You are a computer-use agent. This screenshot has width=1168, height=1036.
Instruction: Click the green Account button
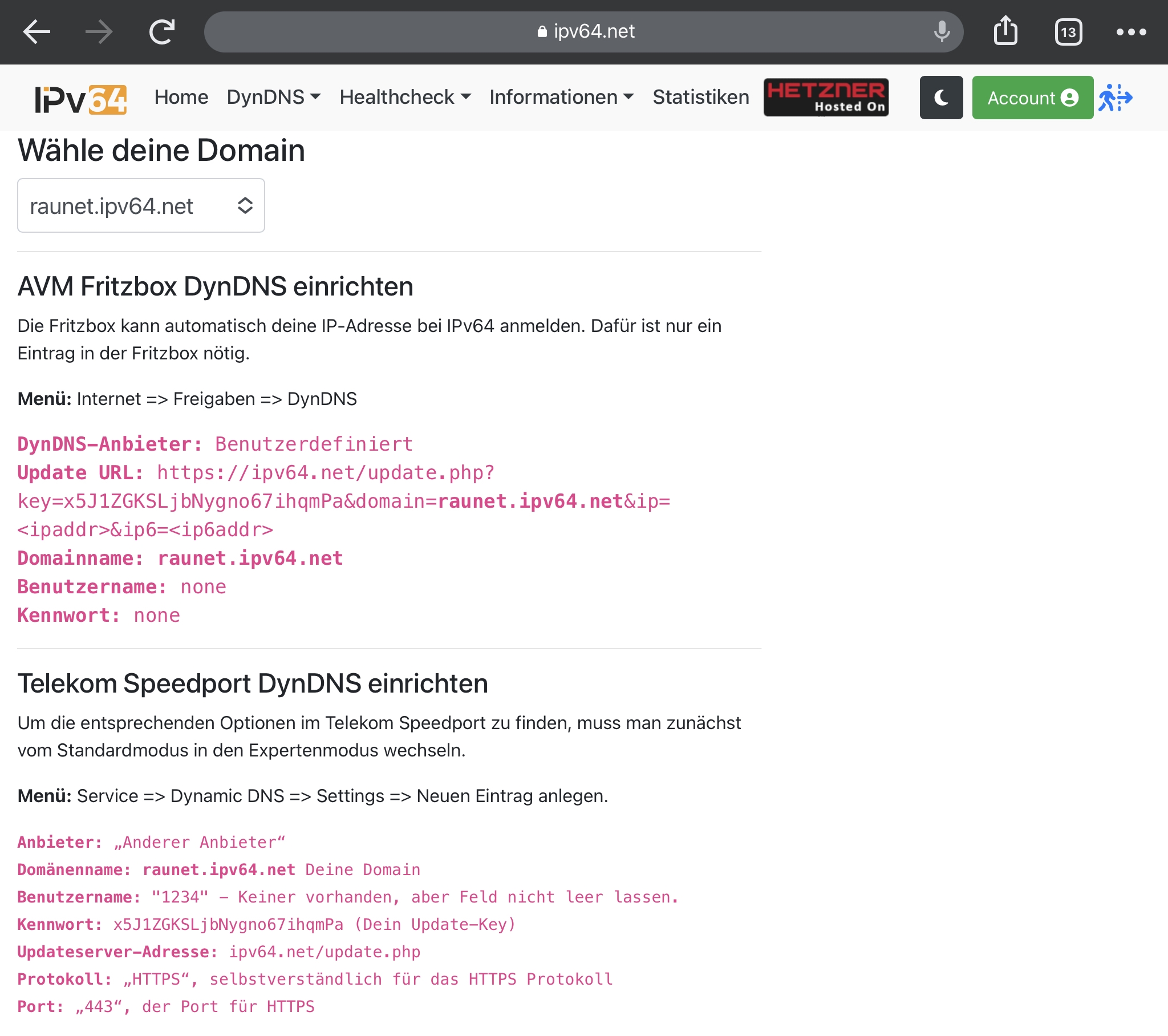[1032, 98]
